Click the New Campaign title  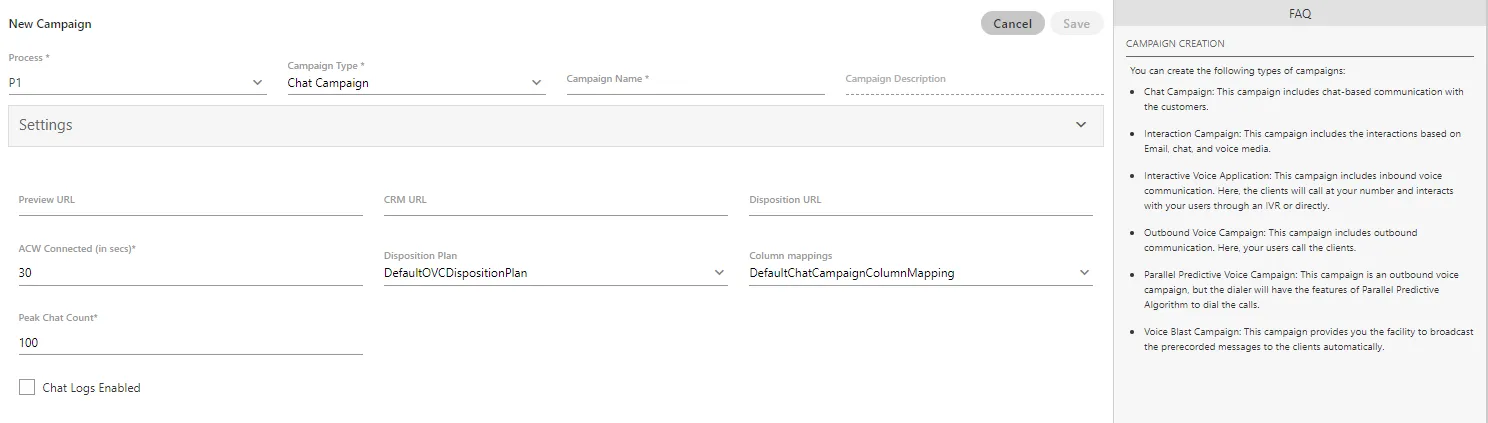[50, 24]
